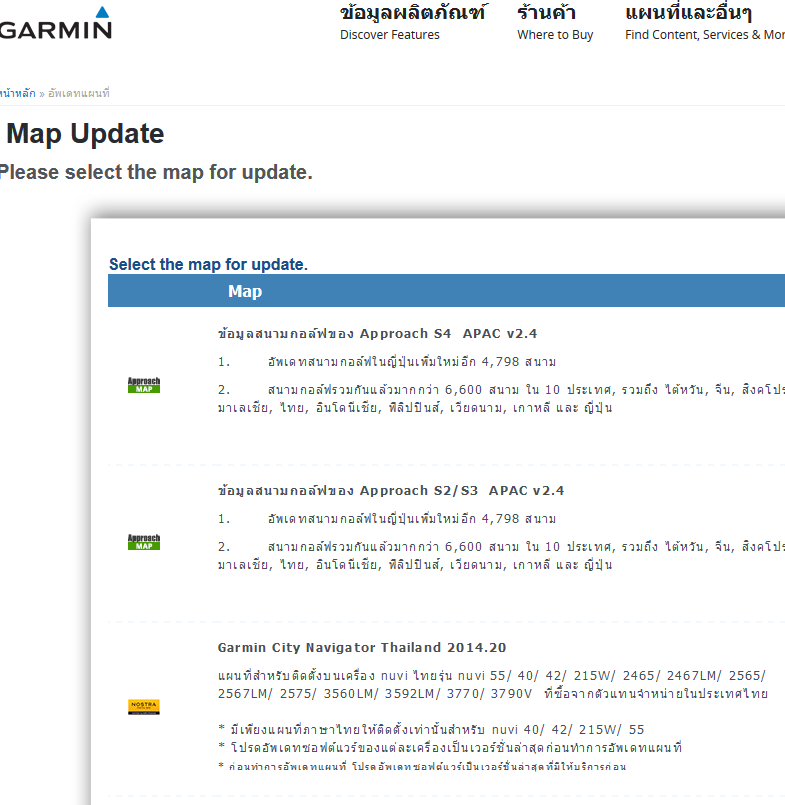The height and width of the screenshot is (805, 785).
Task: Click 'Please select the map for update.' text
Action: tap(156, 172)
